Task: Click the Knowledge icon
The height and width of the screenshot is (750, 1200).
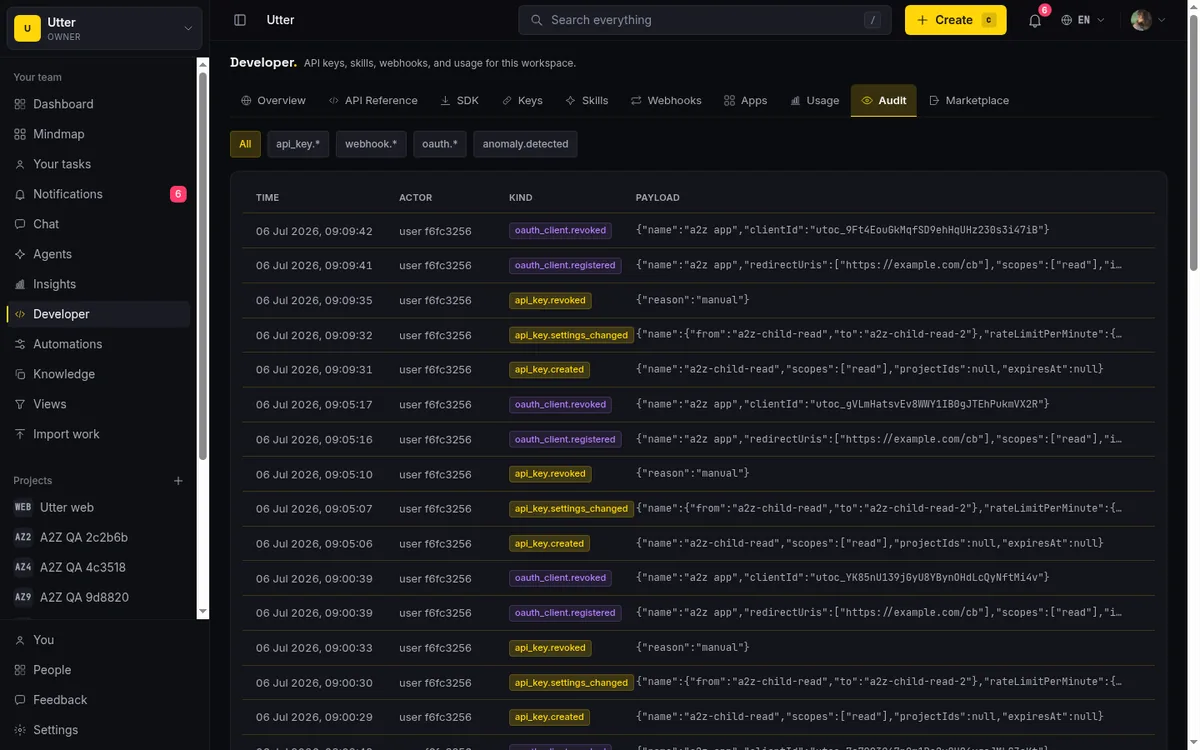Action: [20, 374]
